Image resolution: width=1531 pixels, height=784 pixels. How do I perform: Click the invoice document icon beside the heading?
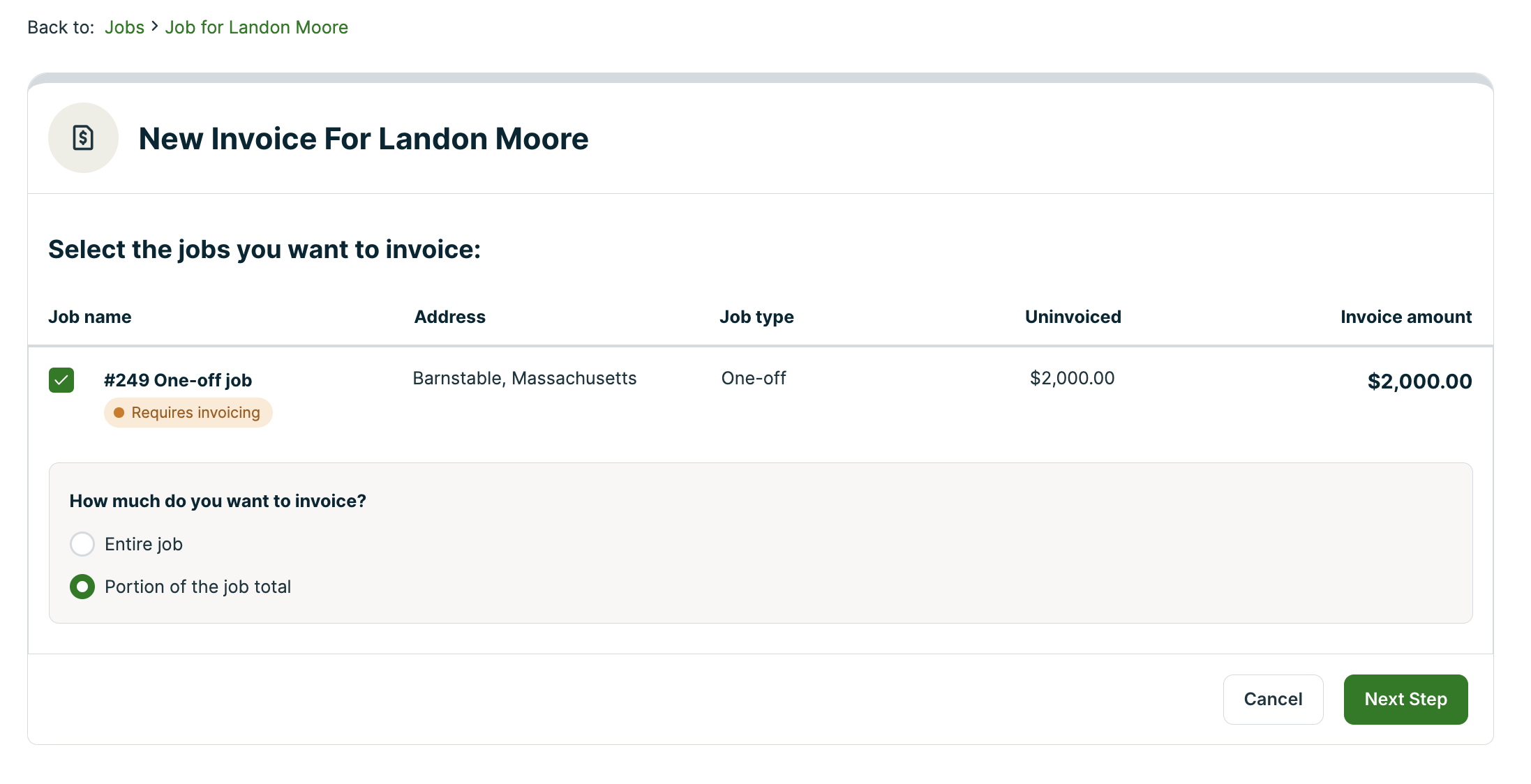[x=83, y=137]
